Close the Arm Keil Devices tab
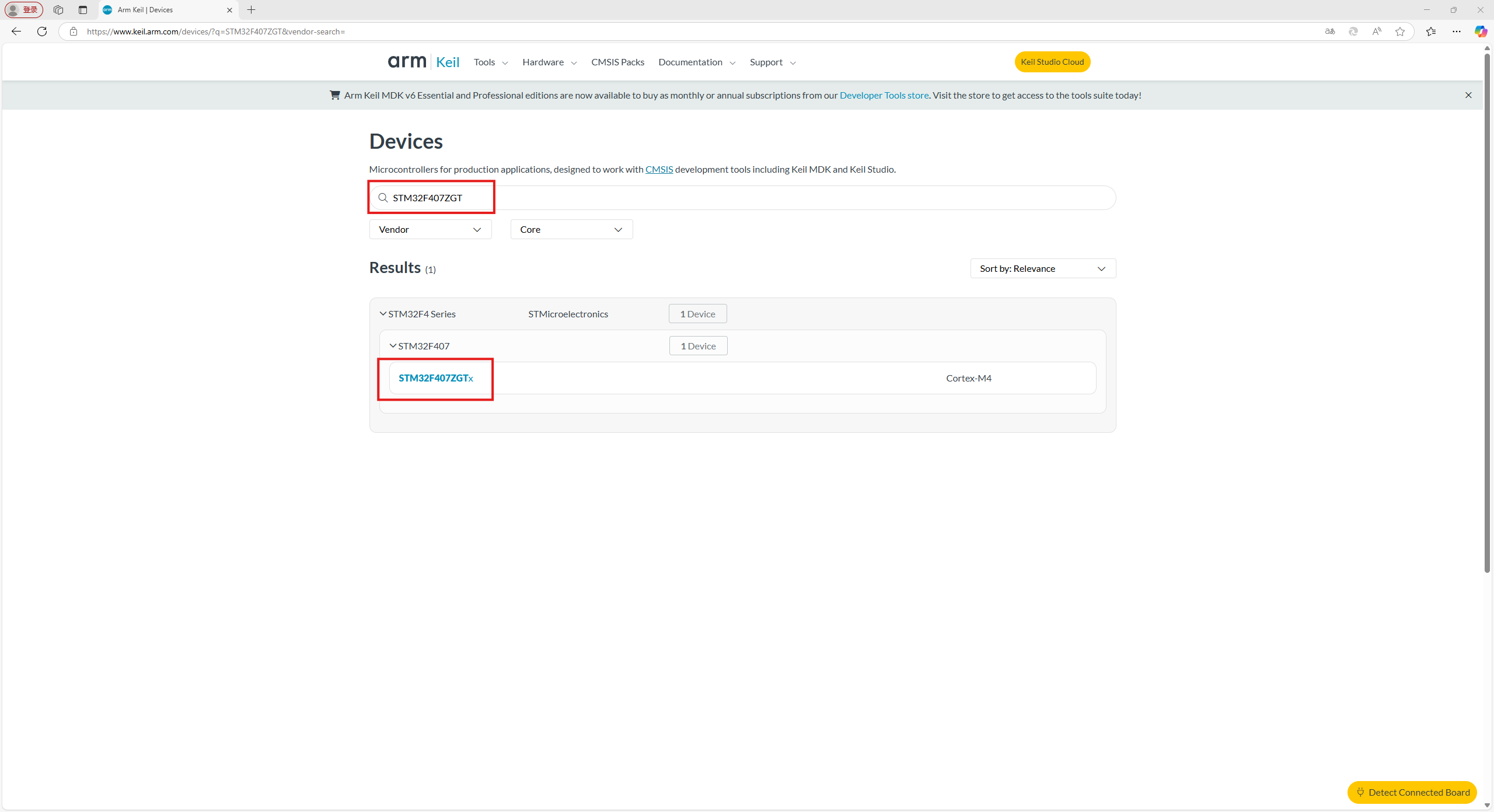Viewport: 1494px width, 812px height. 229,10
